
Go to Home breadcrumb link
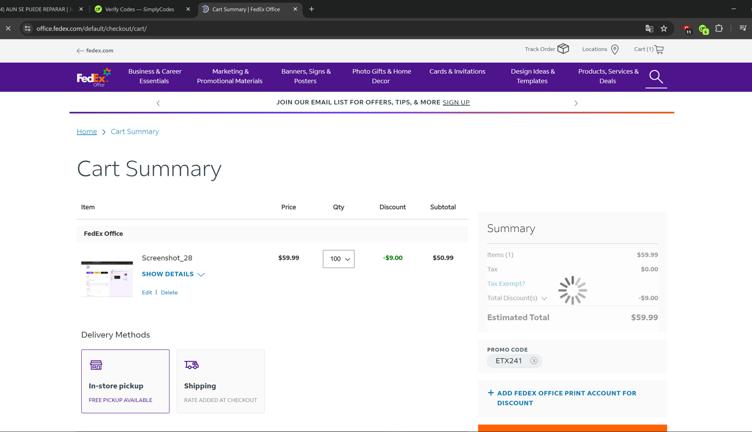87,132
